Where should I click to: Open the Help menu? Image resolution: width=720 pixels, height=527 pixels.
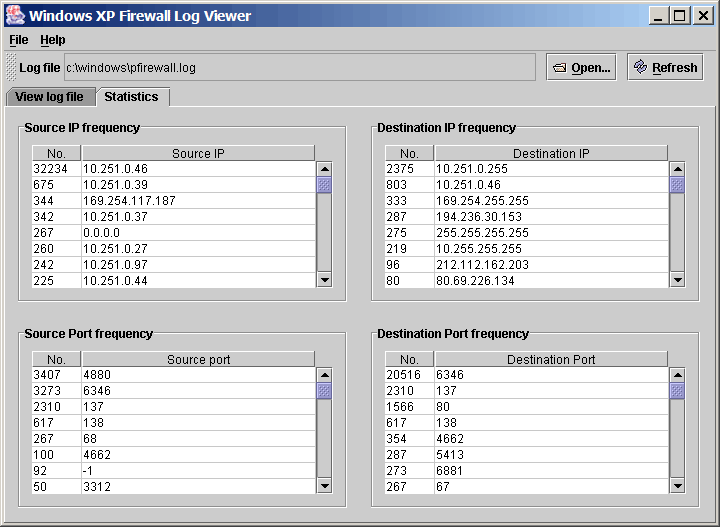coord(53,40)
